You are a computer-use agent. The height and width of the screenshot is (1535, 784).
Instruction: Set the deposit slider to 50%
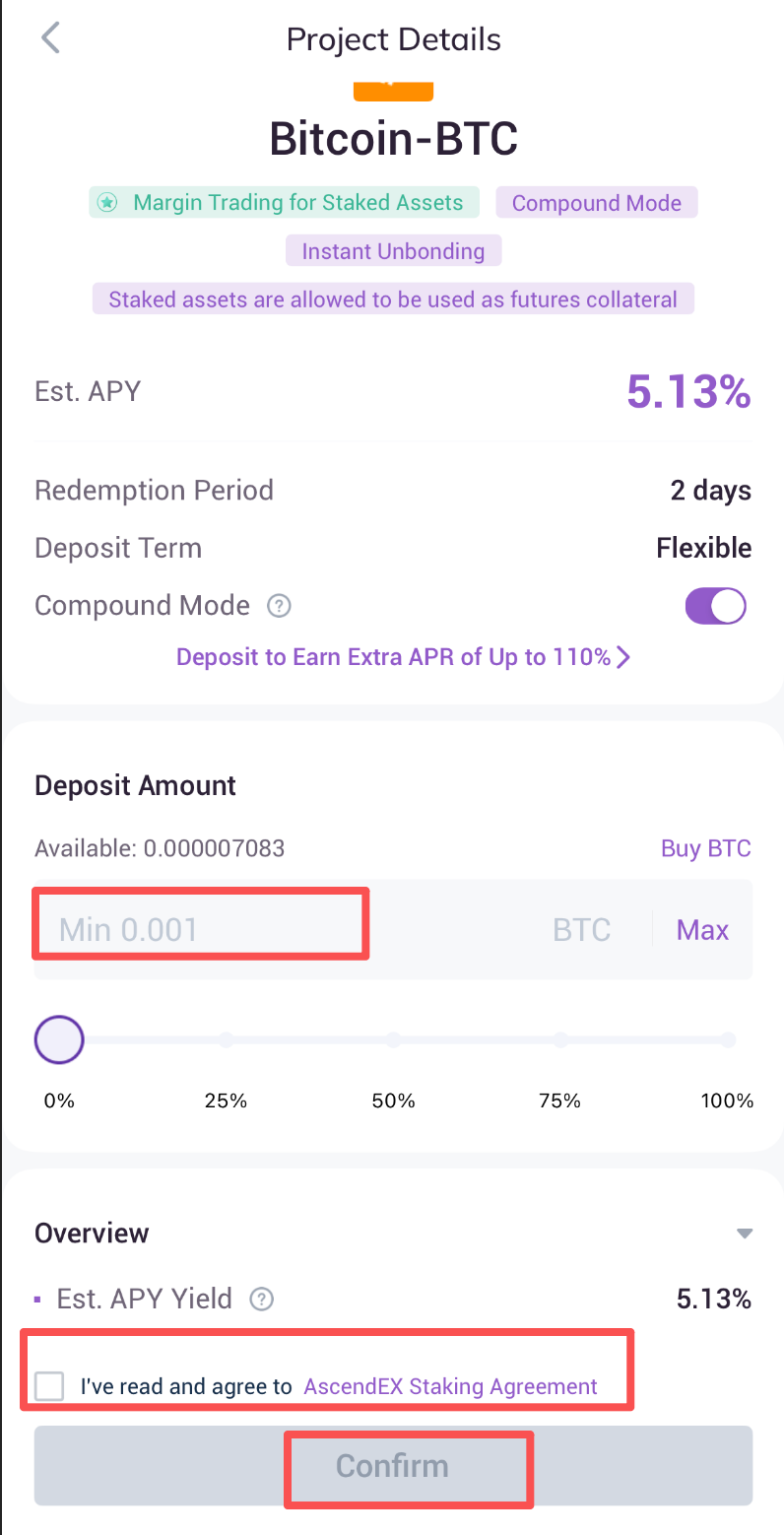(x=393, y=1039)
